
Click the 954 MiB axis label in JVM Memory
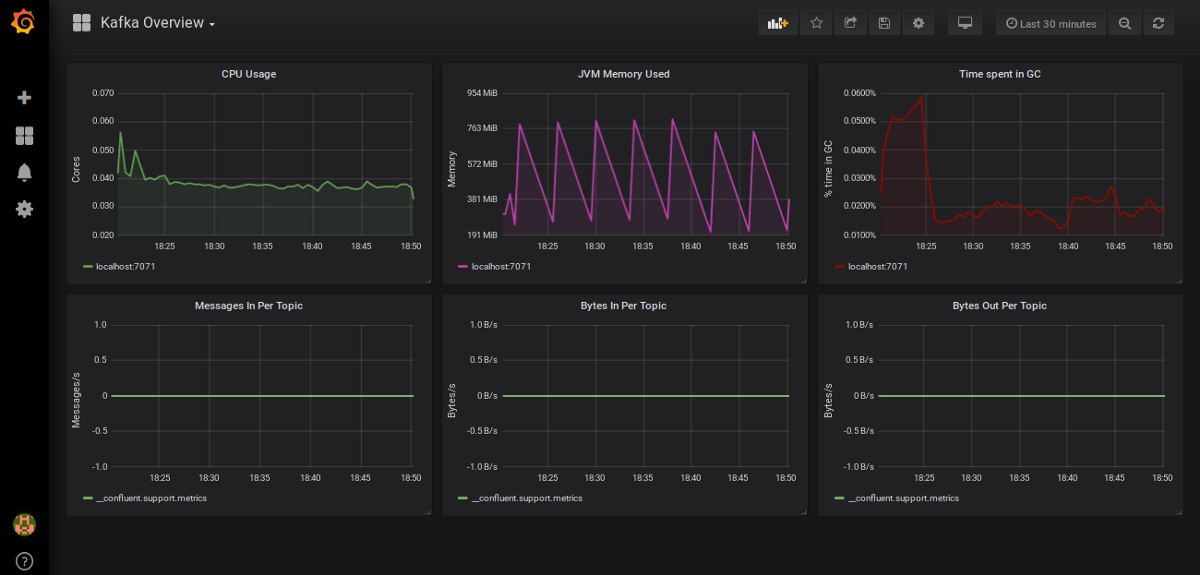point(482,93)
